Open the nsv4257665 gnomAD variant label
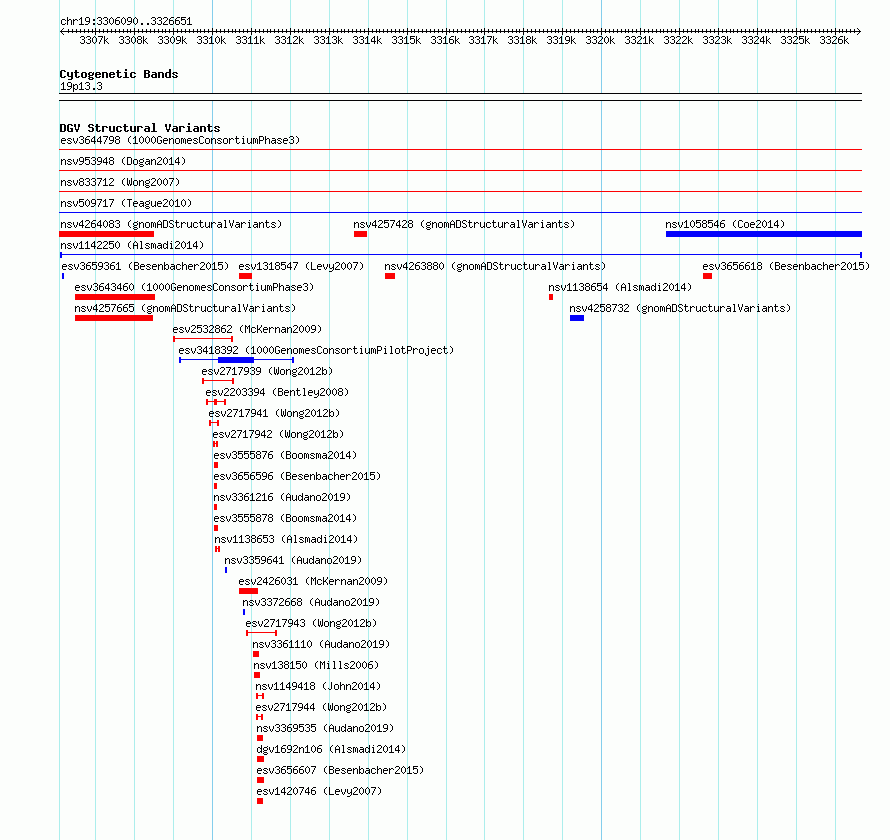The width and height of the screenshot is (890, 840). (185, 308)
